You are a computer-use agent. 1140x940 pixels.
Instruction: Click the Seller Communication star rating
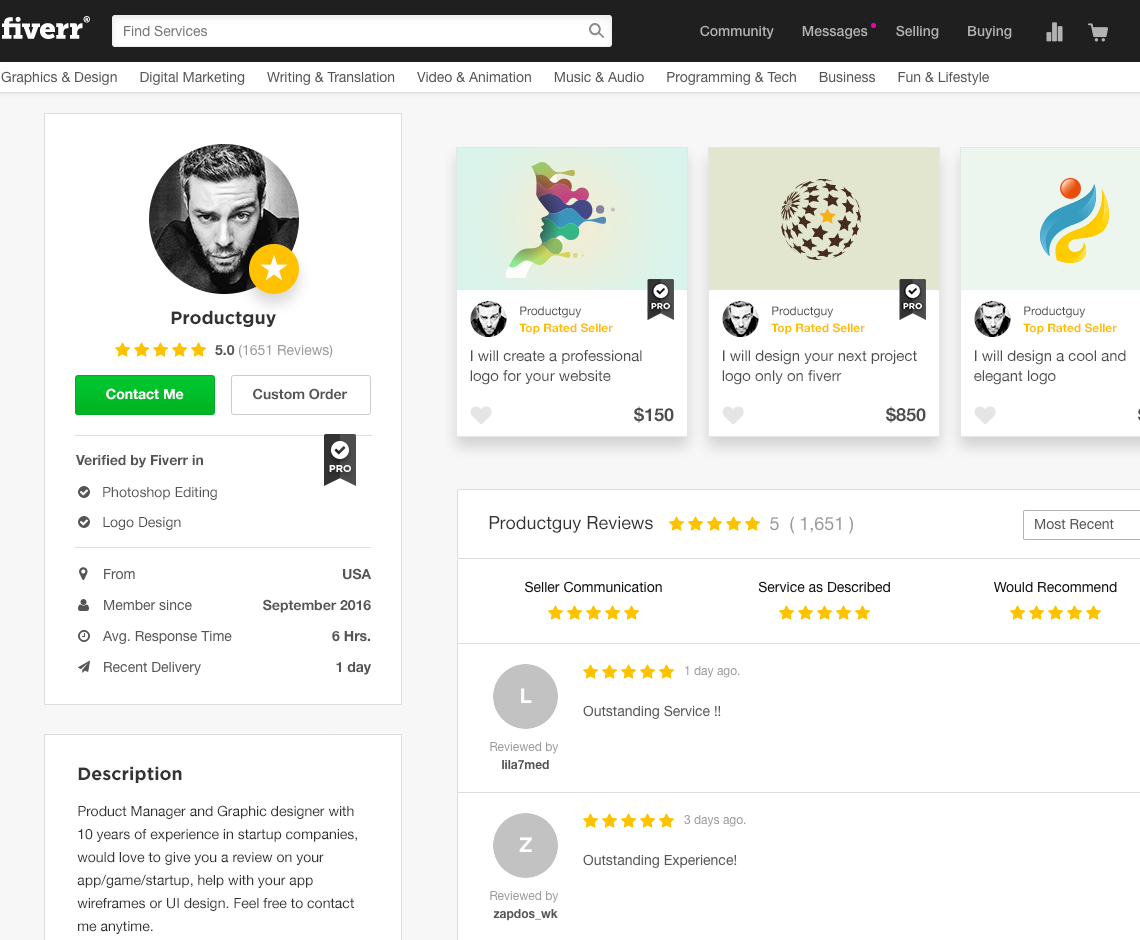point(593,613)
